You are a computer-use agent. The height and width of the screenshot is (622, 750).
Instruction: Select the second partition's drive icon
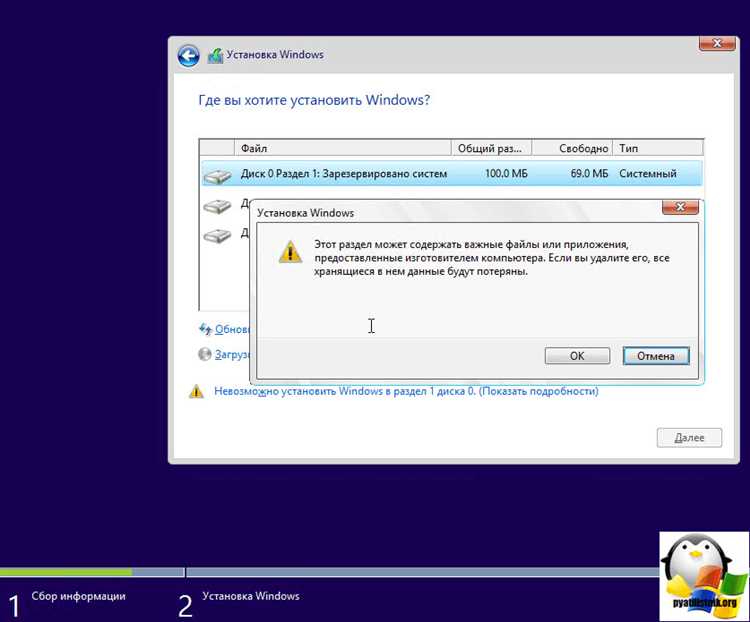[217, 206]
